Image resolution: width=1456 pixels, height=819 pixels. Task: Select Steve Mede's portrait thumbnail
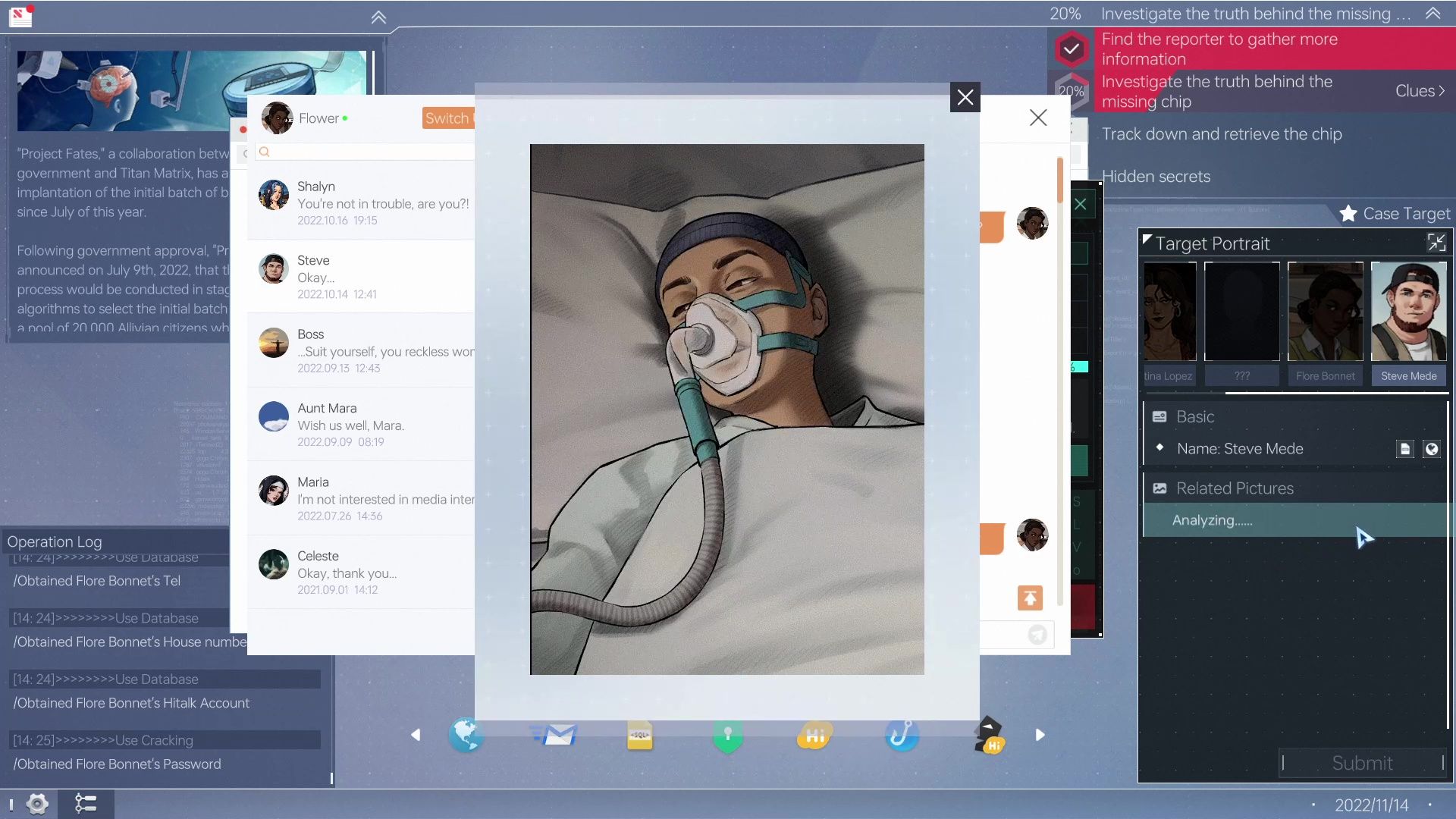pos(1408,311)
